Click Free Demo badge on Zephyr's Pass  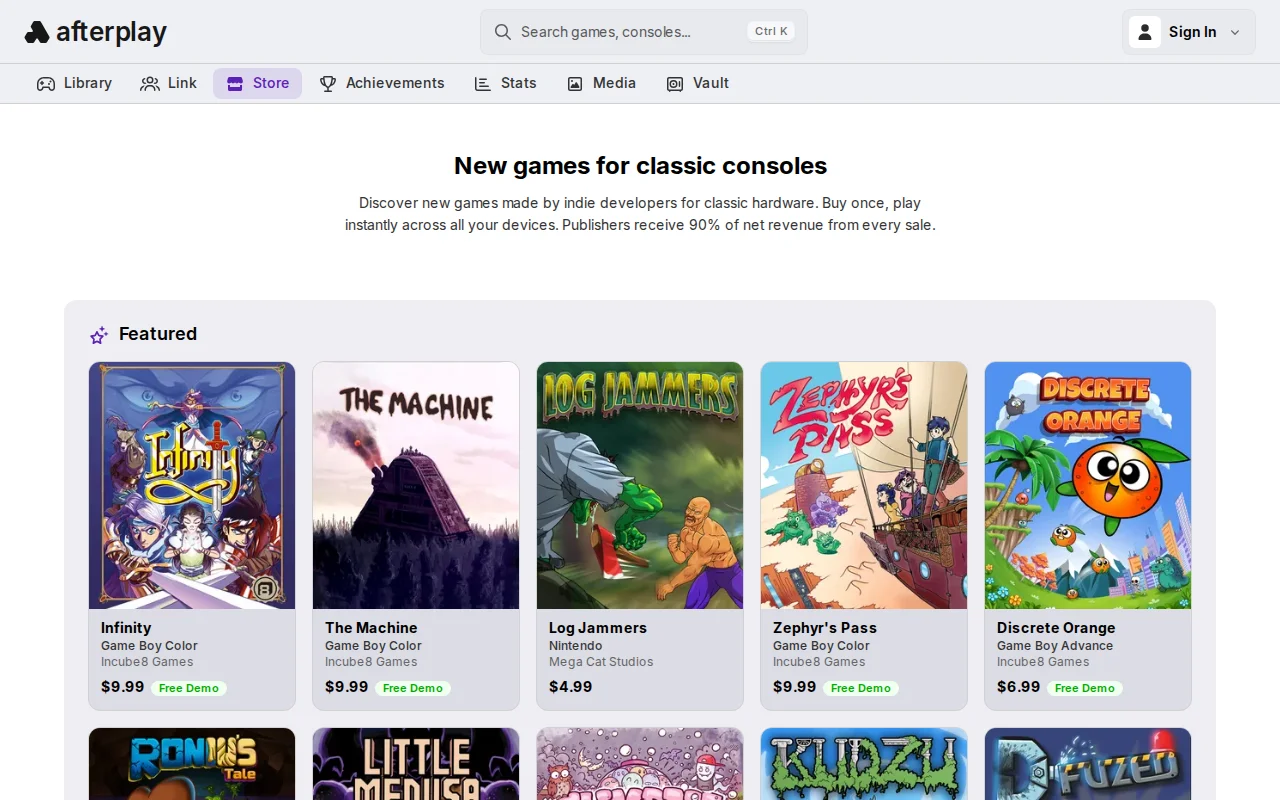coord(861,688)
